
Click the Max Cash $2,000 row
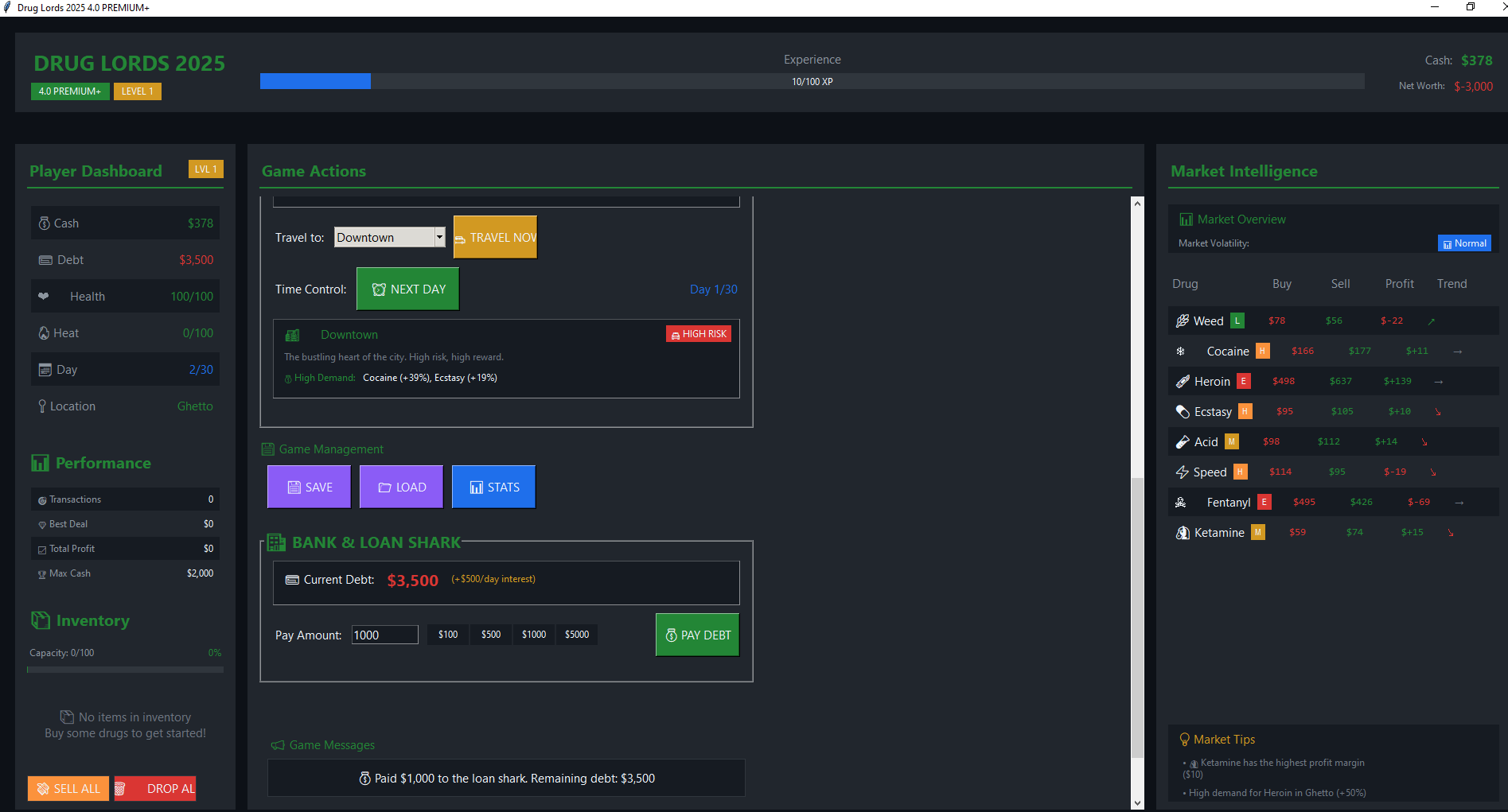pos(125,573)
